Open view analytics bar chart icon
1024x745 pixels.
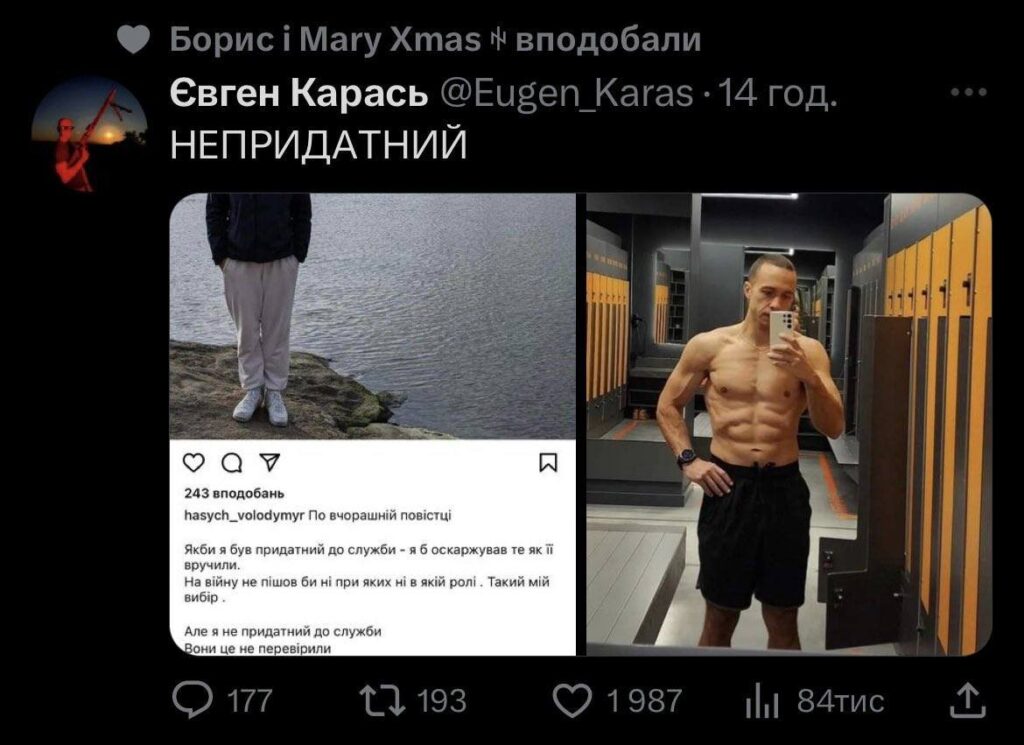click(761, 701)
